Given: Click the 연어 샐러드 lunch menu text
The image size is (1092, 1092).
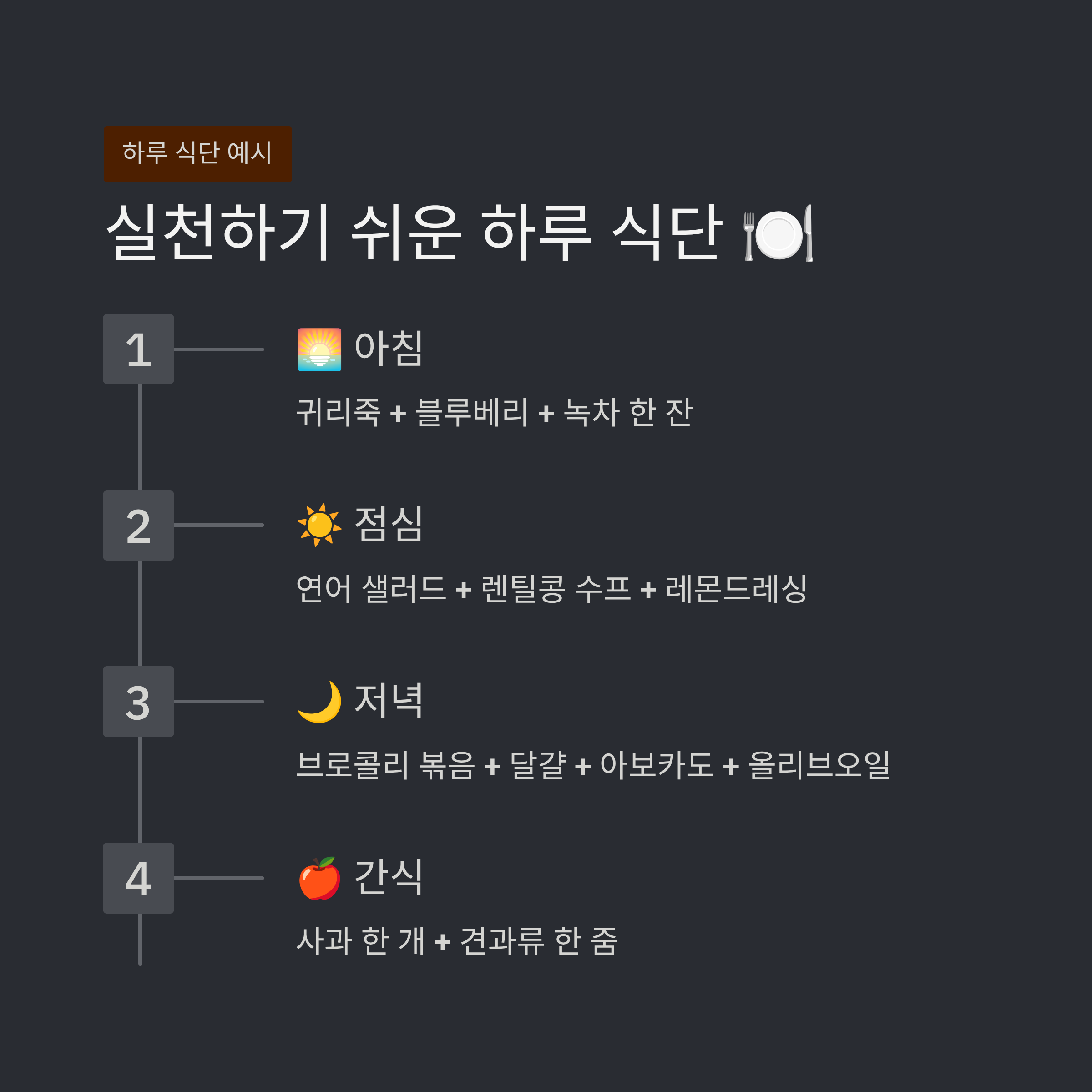Looking at the screenshot, I should [x=551, y=588].
